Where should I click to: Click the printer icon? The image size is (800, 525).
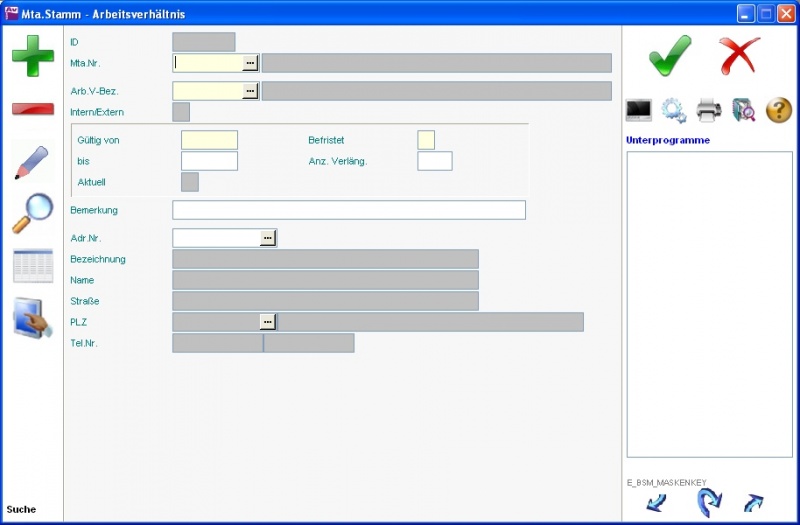[709, 110]
